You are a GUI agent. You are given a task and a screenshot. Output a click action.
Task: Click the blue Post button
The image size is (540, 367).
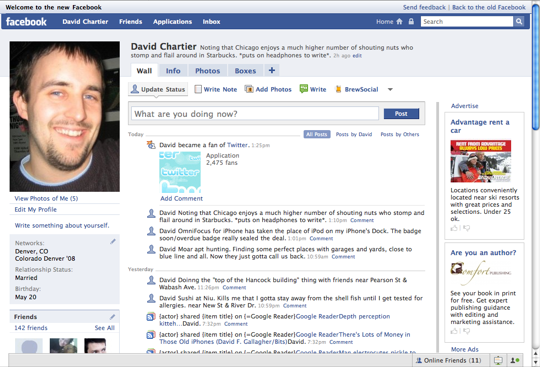pyautogui.click(x=401, y=114)
